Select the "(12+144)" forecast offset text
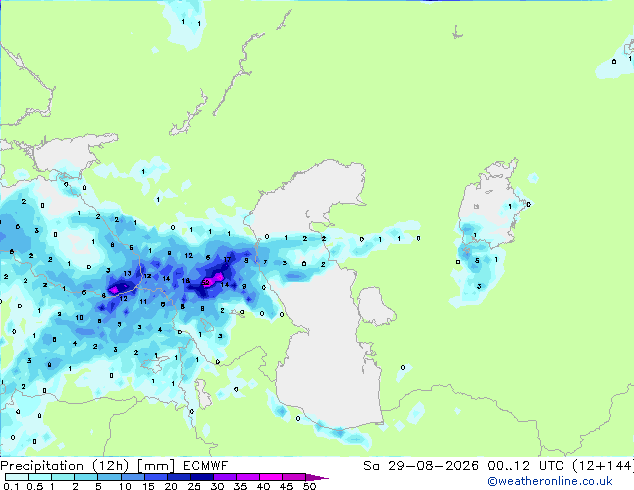The image size is (634, 490). pos(602,466)
